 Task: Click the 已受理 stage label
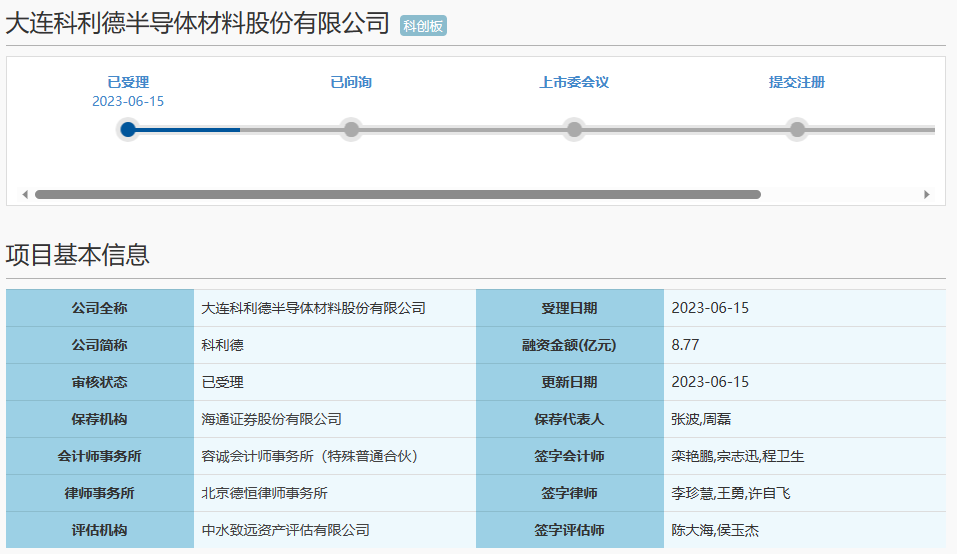(128, 82)
